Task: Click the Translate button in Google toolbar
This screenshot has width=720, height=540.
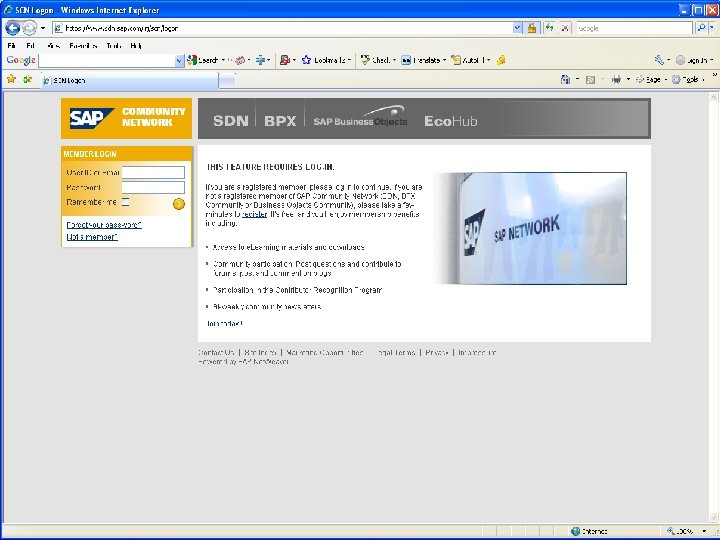Action: tap(421, 60)
